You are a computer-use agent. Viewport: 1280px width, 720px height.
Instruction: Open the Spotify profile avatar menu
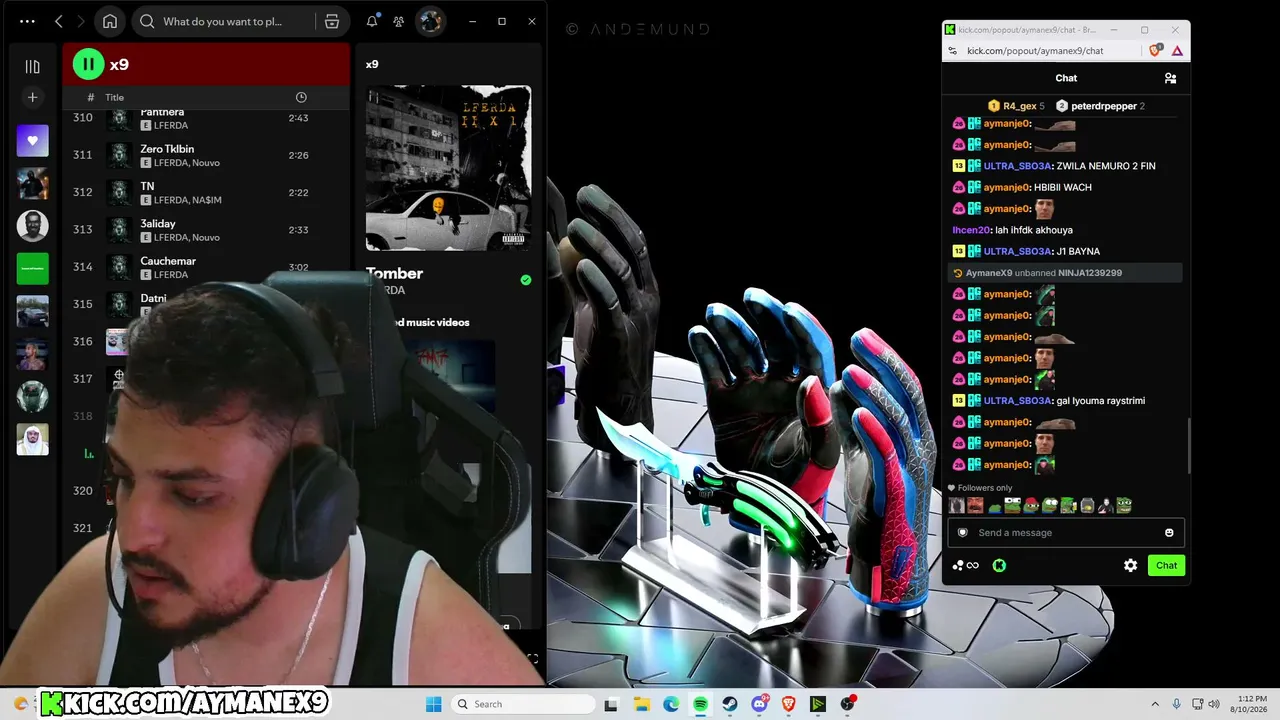[x=430, y=21]
